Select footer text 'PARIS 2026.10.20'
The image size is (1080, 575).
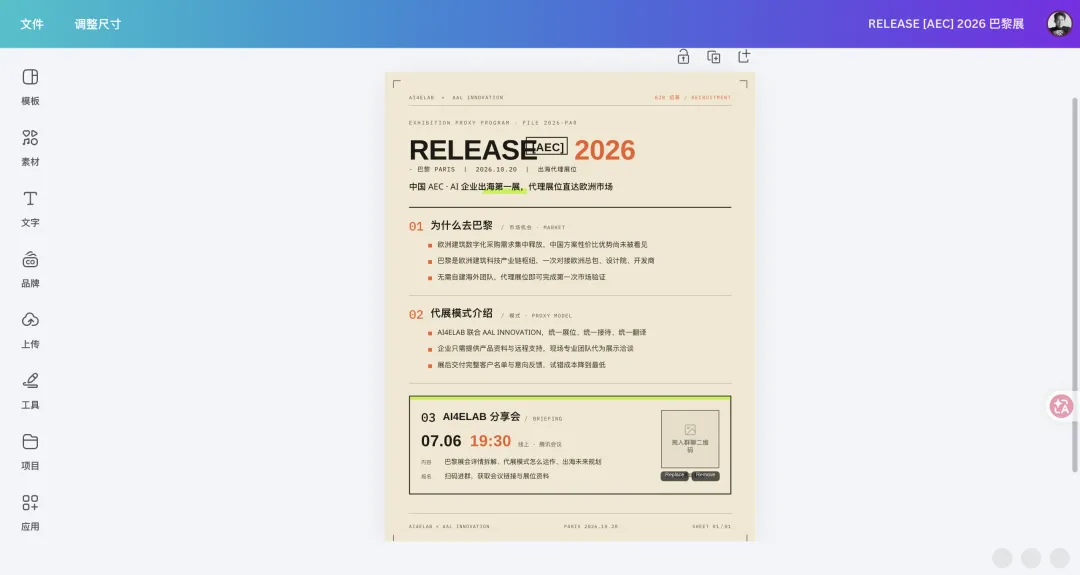point(591,527)
